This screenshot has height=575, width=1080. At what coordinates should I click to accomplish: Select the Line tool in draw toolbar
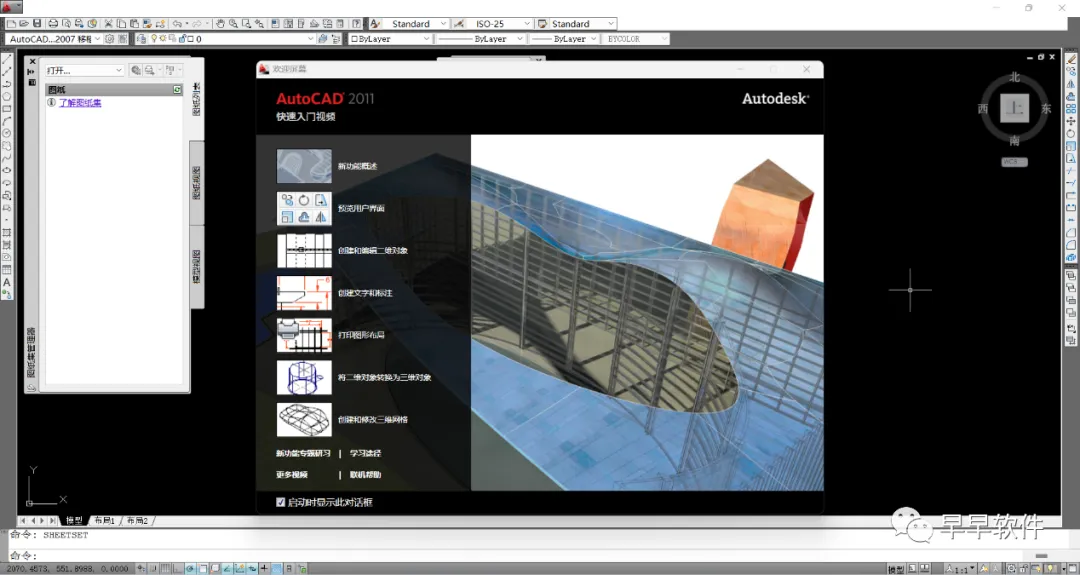click(7, 60)
